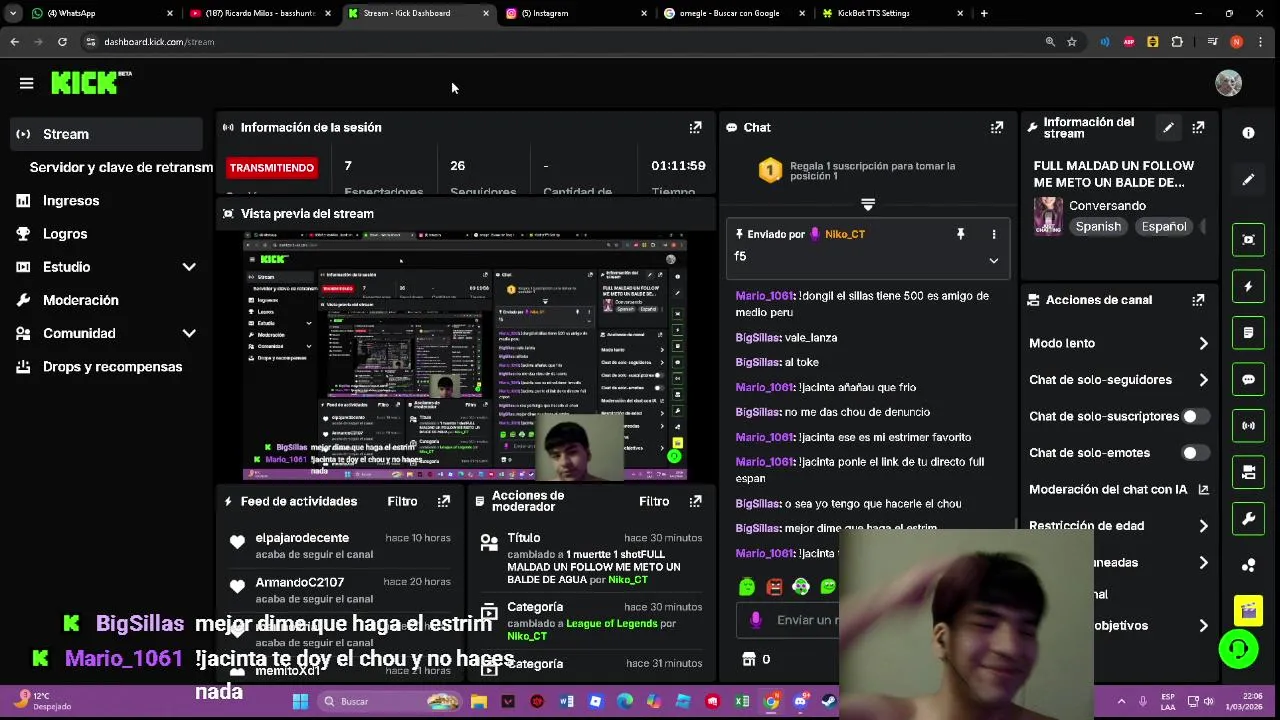Click the taskbar Buscar search box
The image size is (1280, 720).
point(390,701)
